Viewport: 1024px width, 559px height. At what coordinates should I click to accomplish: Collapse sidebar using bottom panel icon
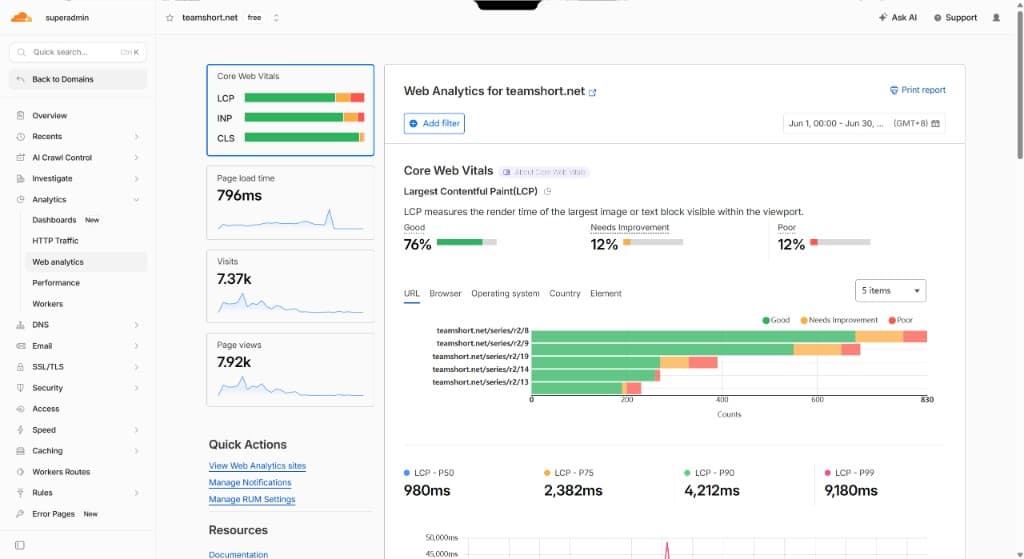[x=20, y=545]
